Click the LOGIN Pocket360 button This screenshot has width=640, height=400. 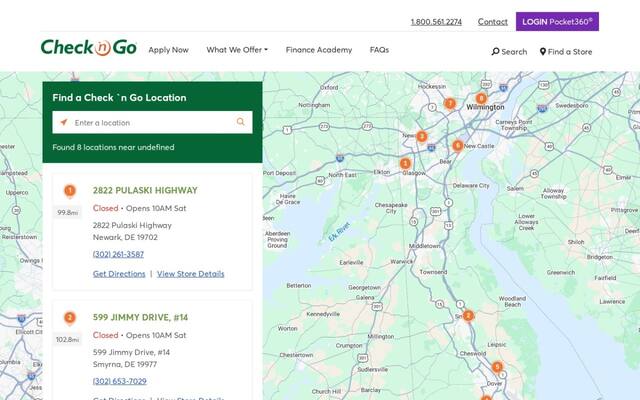coord(557,21)
